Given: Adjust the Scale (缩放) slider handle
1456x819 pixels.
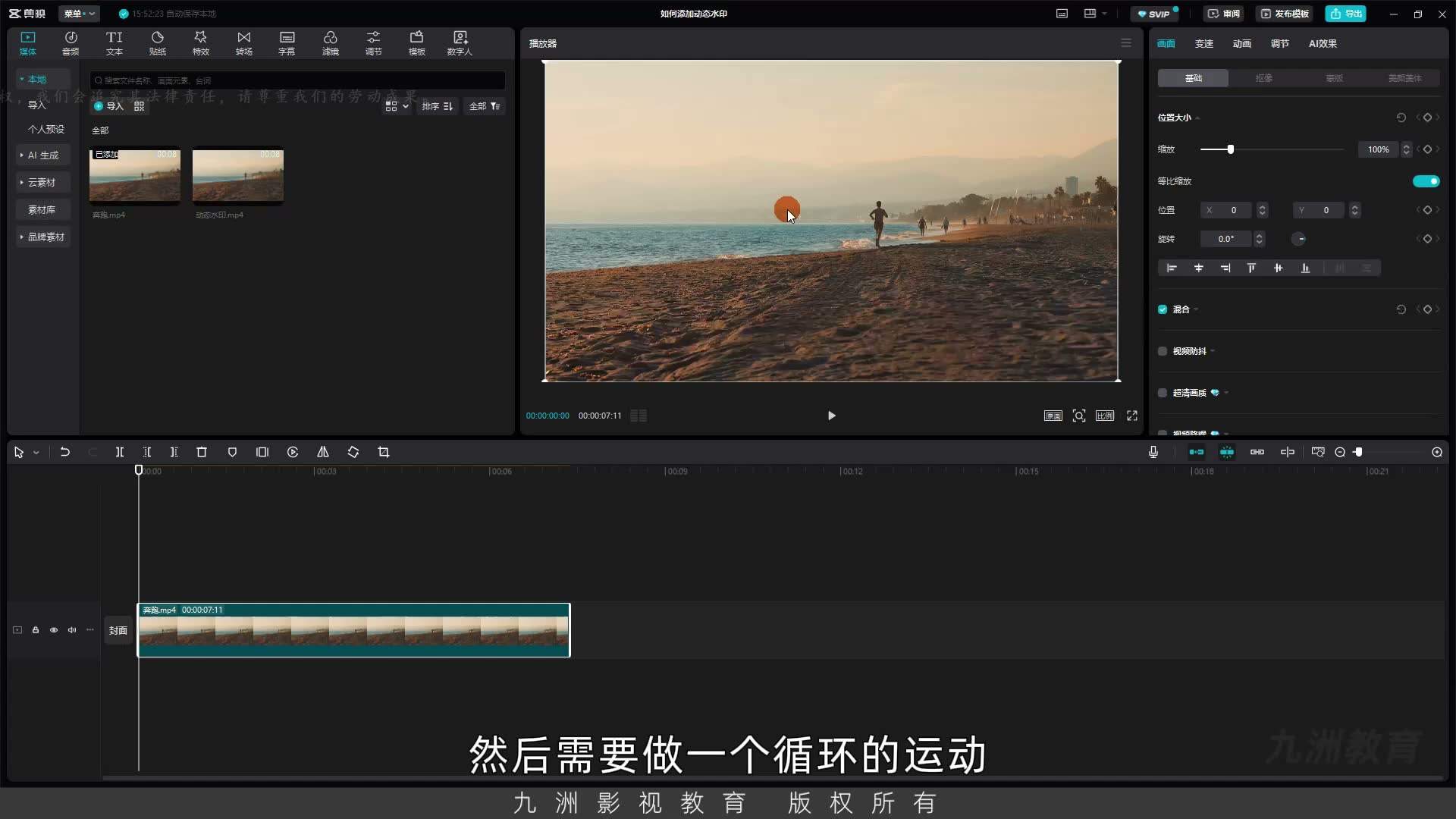Looking at the screenshot, I should click(x=1231, y=149).
